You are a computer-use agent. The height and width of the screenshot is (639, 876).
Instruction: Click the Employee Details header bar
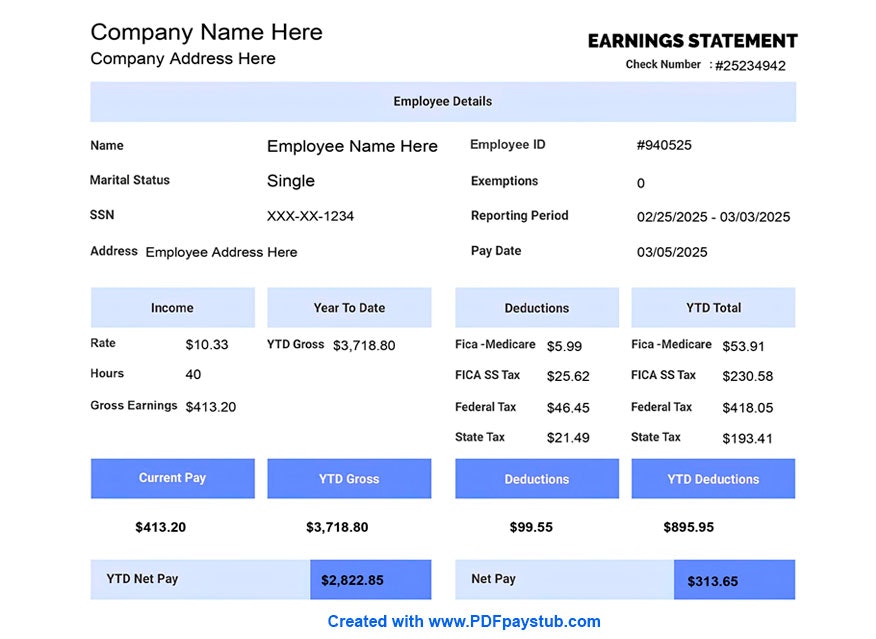point(441,101)
